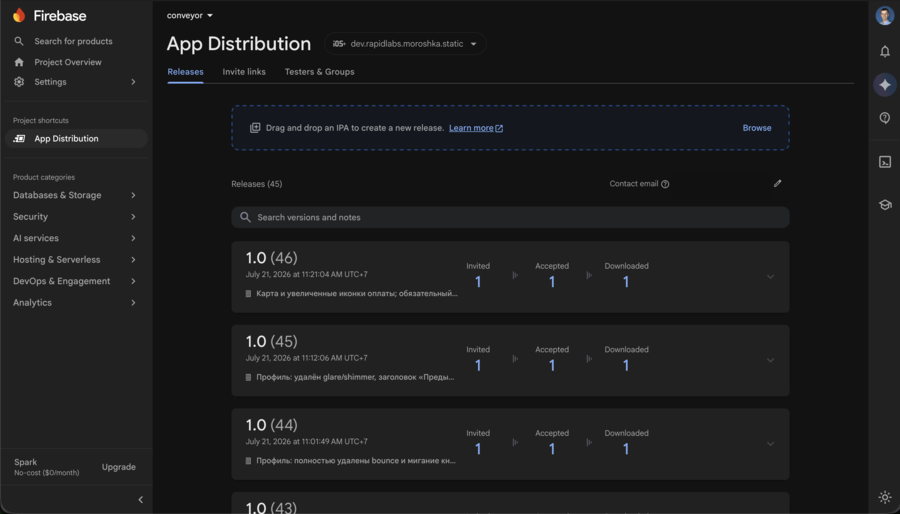Click Accepted count for release 45

pos(552,365)
